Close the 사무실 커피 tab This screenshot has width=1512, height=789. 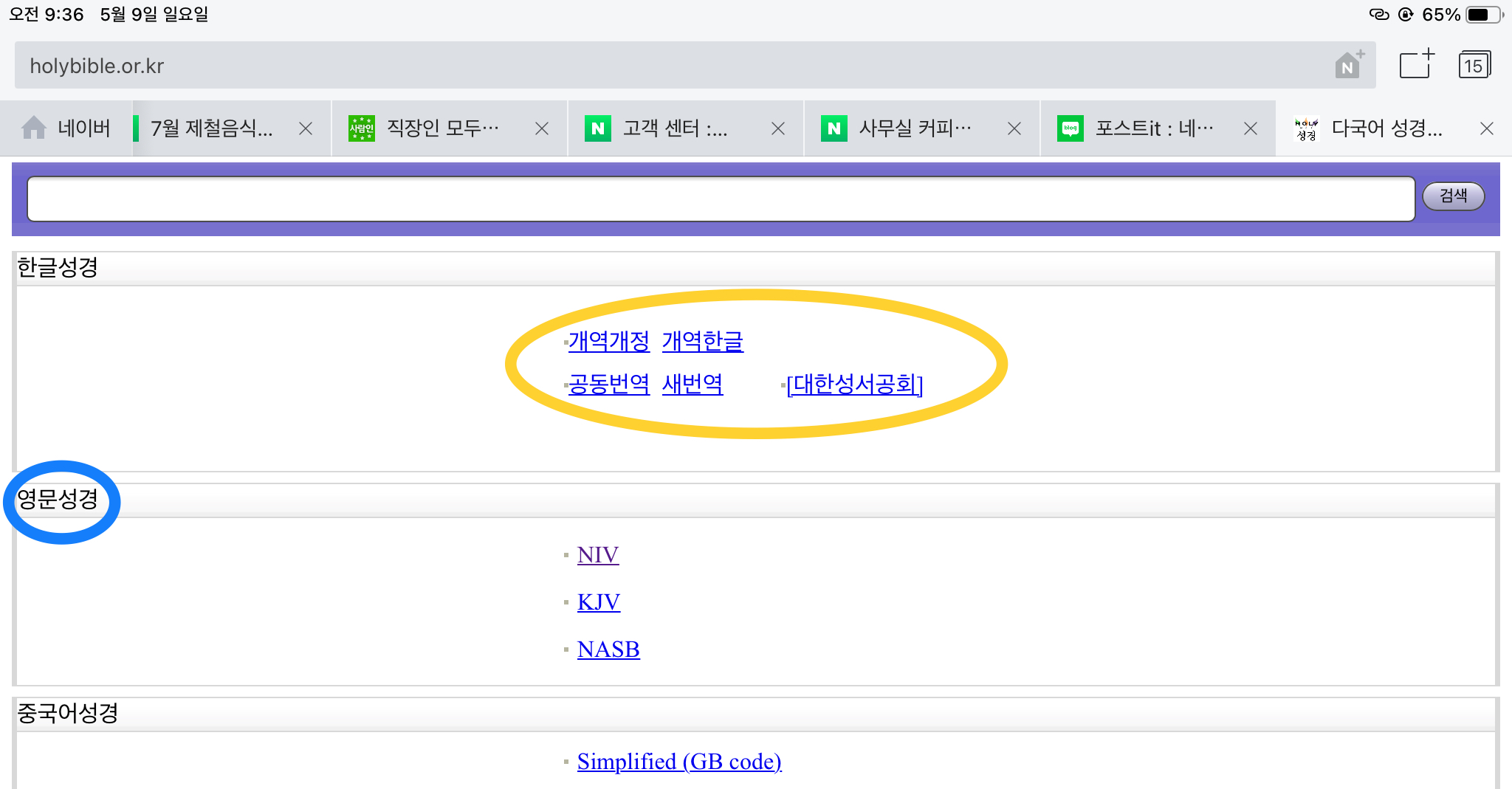(x=1014, y=128)
